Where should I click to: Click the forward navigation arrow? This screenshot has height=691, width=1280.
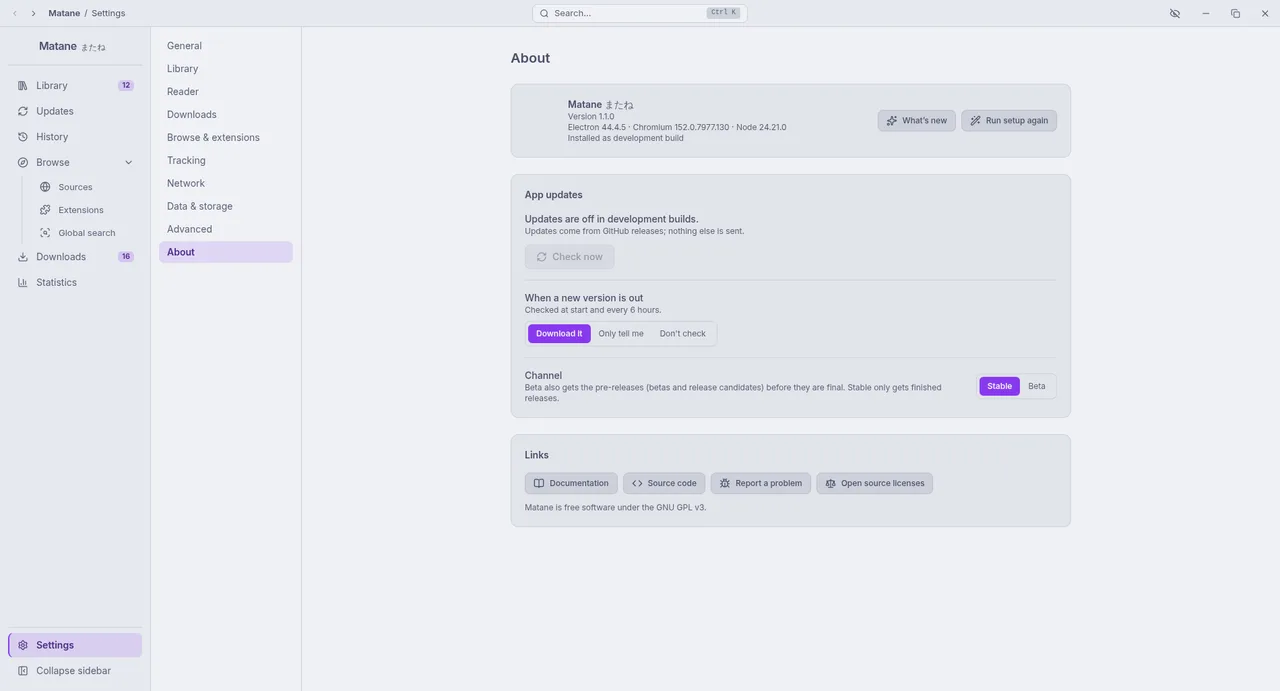click(x=33, y=13)
